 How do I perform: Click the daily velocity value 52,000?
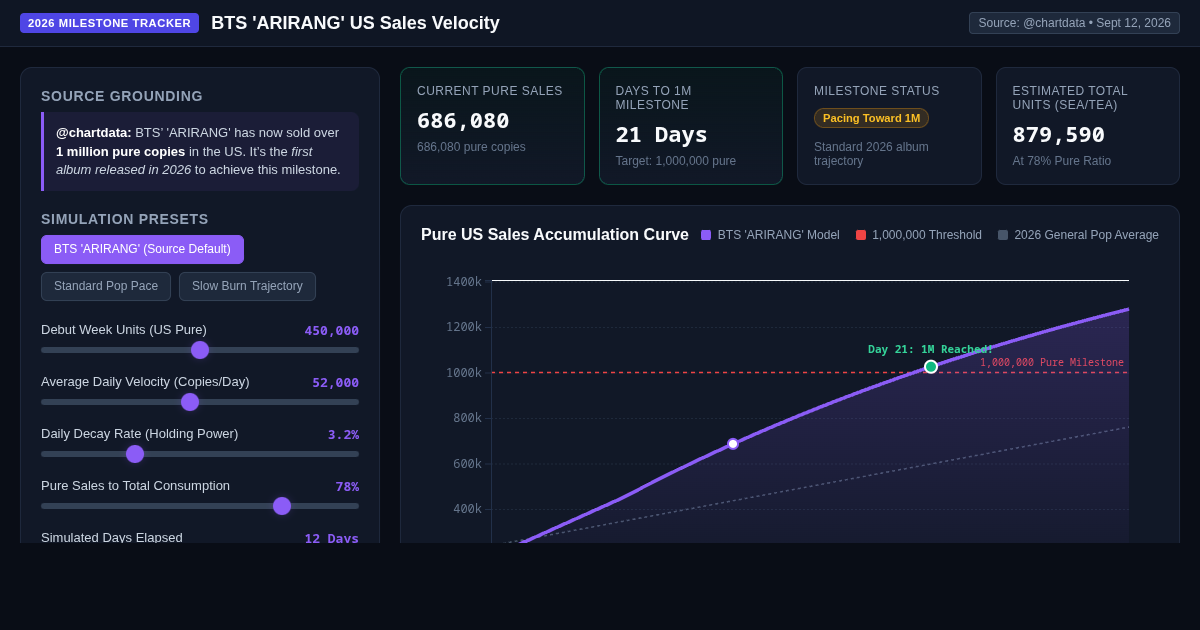tap(335, 383)
